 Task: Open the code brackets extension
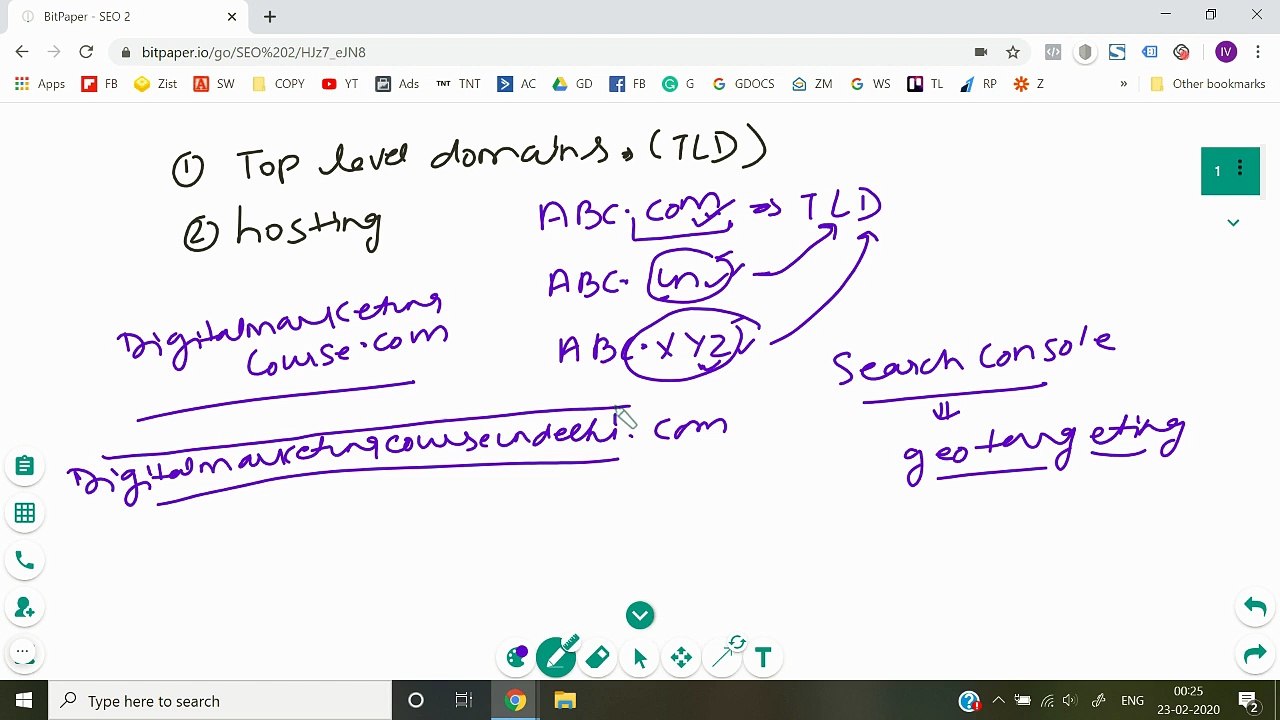(1053, 52)
